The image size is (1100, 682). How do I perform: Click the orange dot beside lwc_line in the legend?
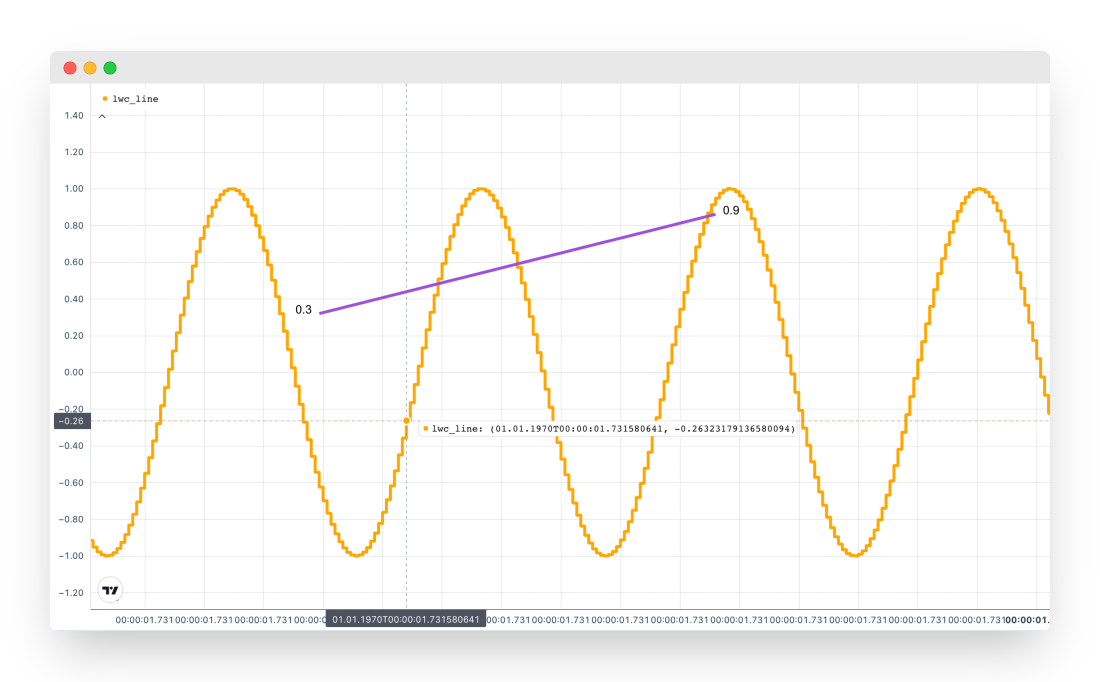click(x=105, y=99)
